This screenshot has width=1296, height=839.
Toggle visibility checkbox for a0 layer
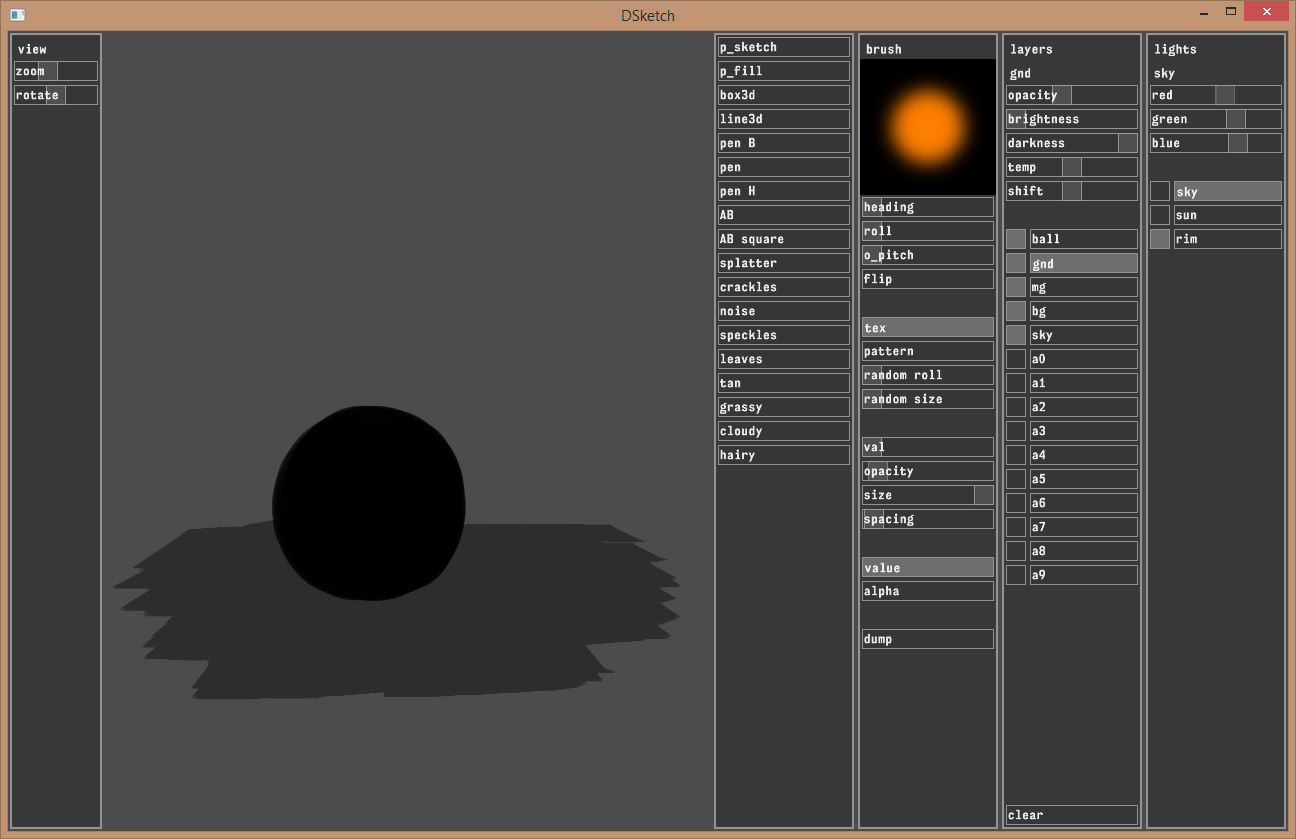pos(1016,359)
